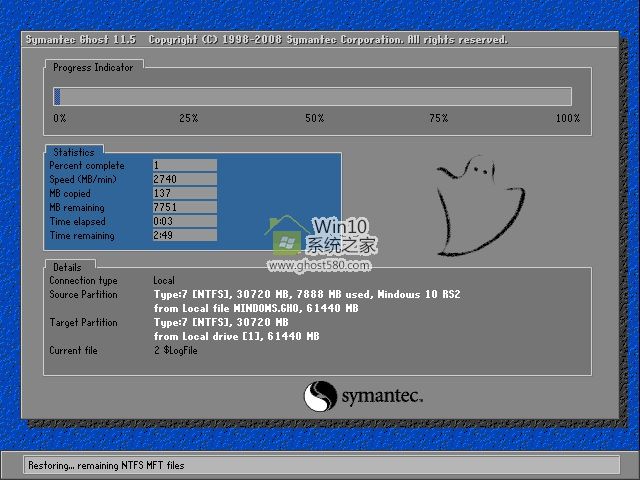The image size is (640, 480).
Task: Click the Source Partition description line
Action: click(x=306, y=295)
